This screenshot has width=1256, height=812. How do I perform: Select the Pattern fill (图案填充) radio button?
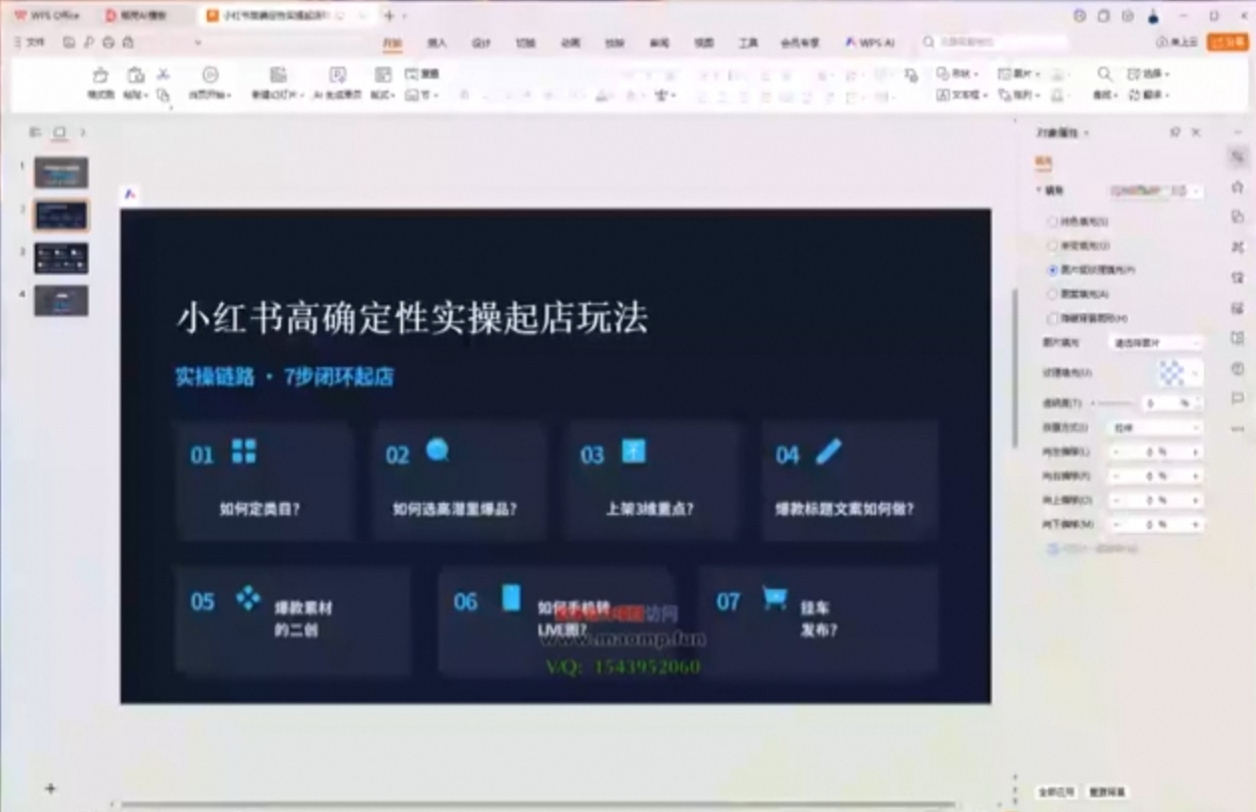pyautogui.click(x=1052, y=294)
